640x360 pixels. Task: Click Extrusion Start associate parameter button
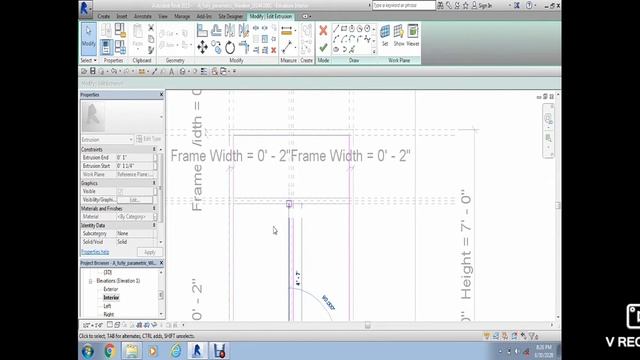(156, 166)
